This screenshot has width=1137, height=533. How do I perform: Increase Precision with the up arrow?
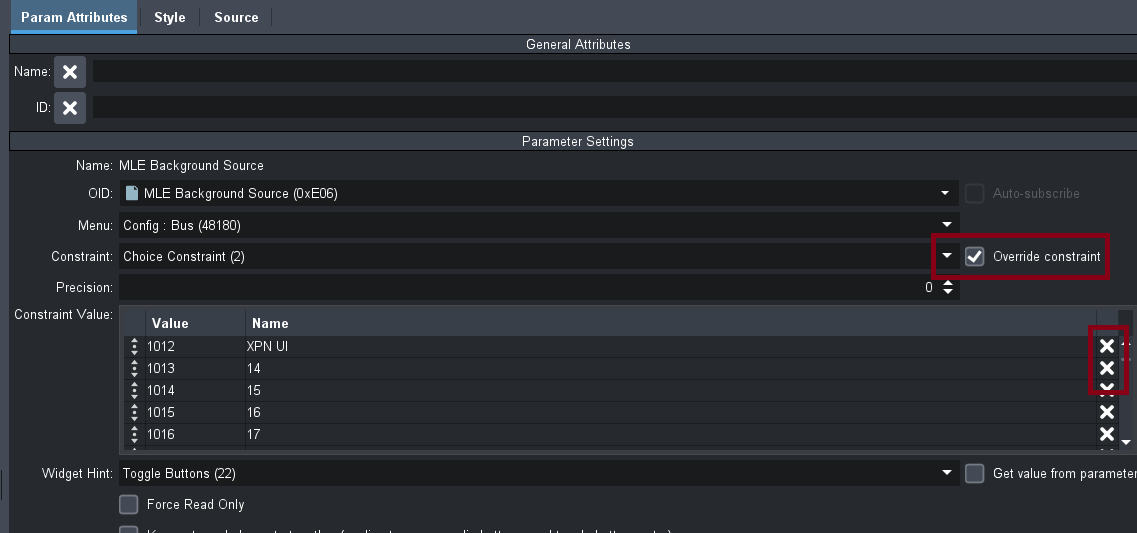pos(948,283)
